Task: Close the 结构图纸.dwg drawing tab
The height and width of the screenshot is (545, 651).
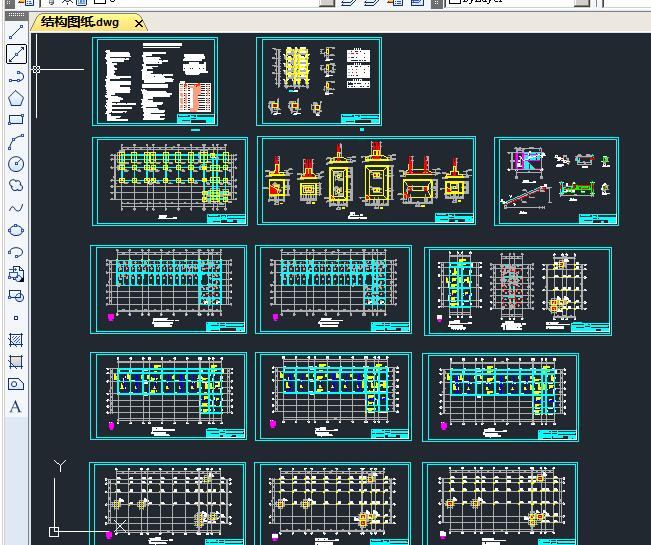Action: tap(139, 23)
